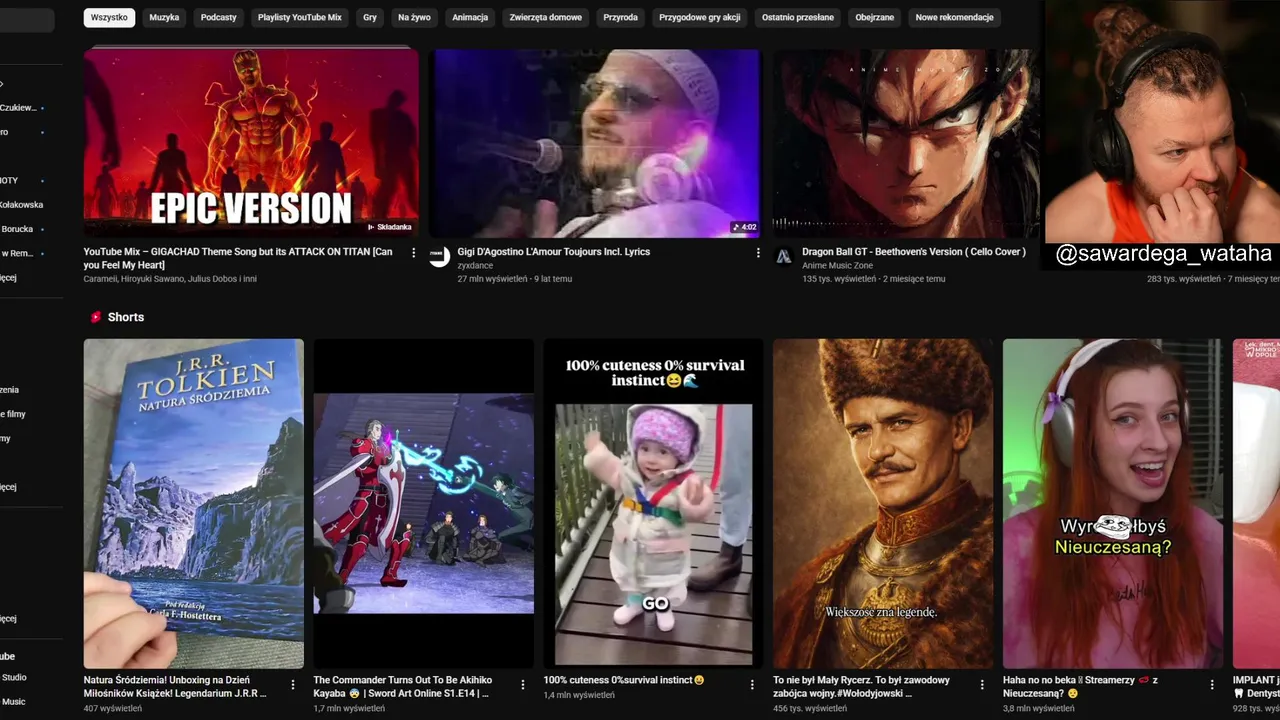Click the Anime Music Zone channel avatar
1280x720 pixels.
click(784, 257)
